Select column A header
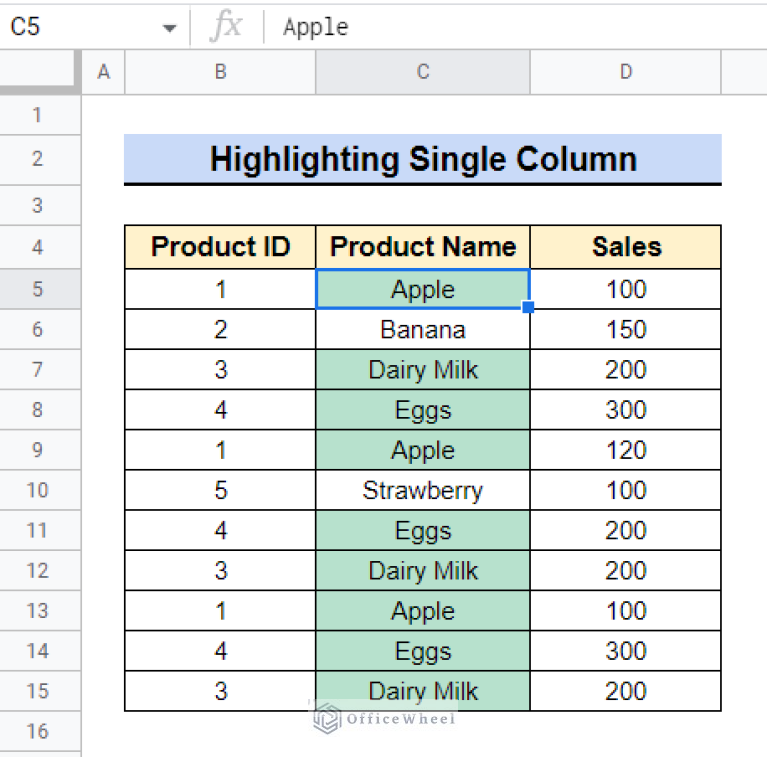767x757 pixels. [x=103, y=72]
